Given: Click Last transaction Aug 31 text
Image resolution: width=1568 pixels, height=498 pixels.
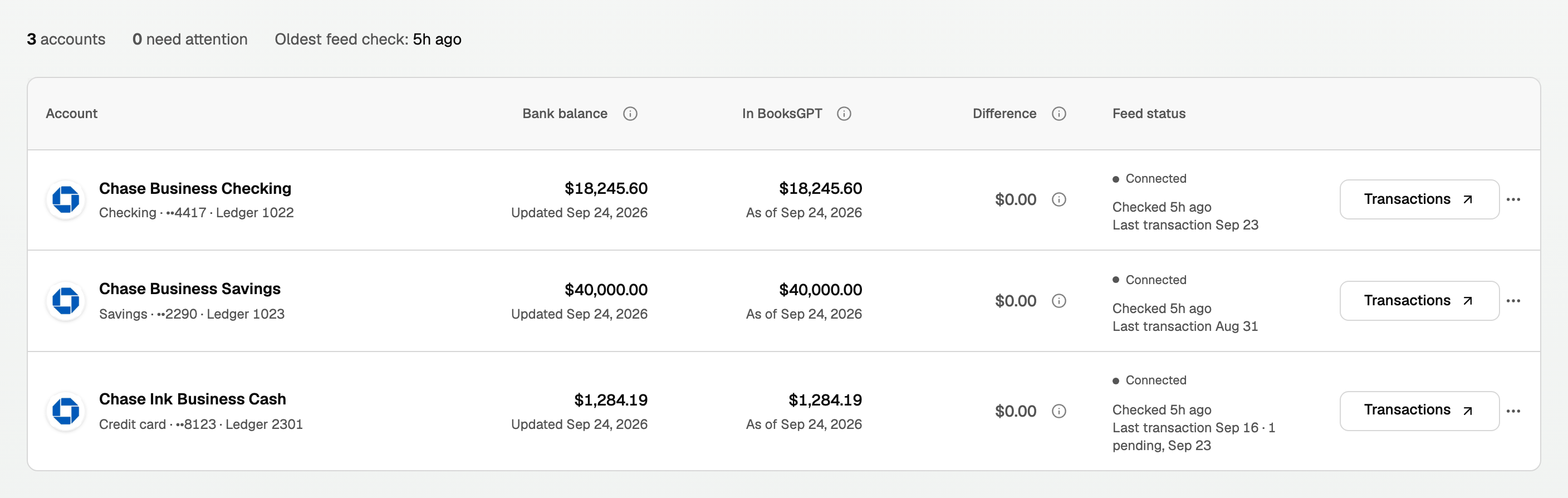Looking at the screenshot, I should coord(1184,326).
